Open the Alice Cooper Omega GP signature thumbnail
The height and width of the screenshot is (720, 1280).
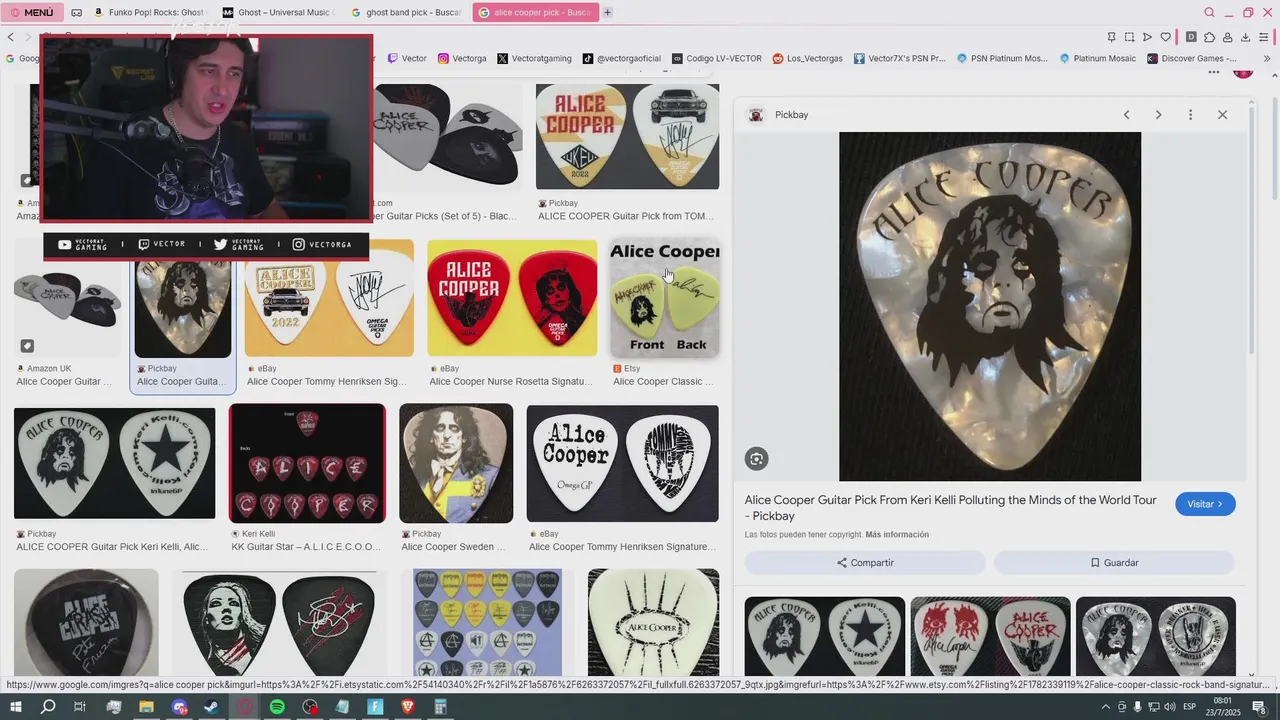622,463
